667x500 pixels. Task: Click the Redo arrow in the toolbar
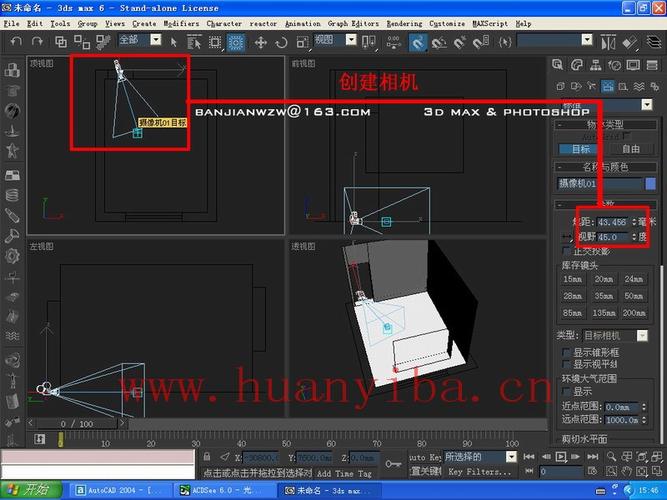click(x=37, y=41)
